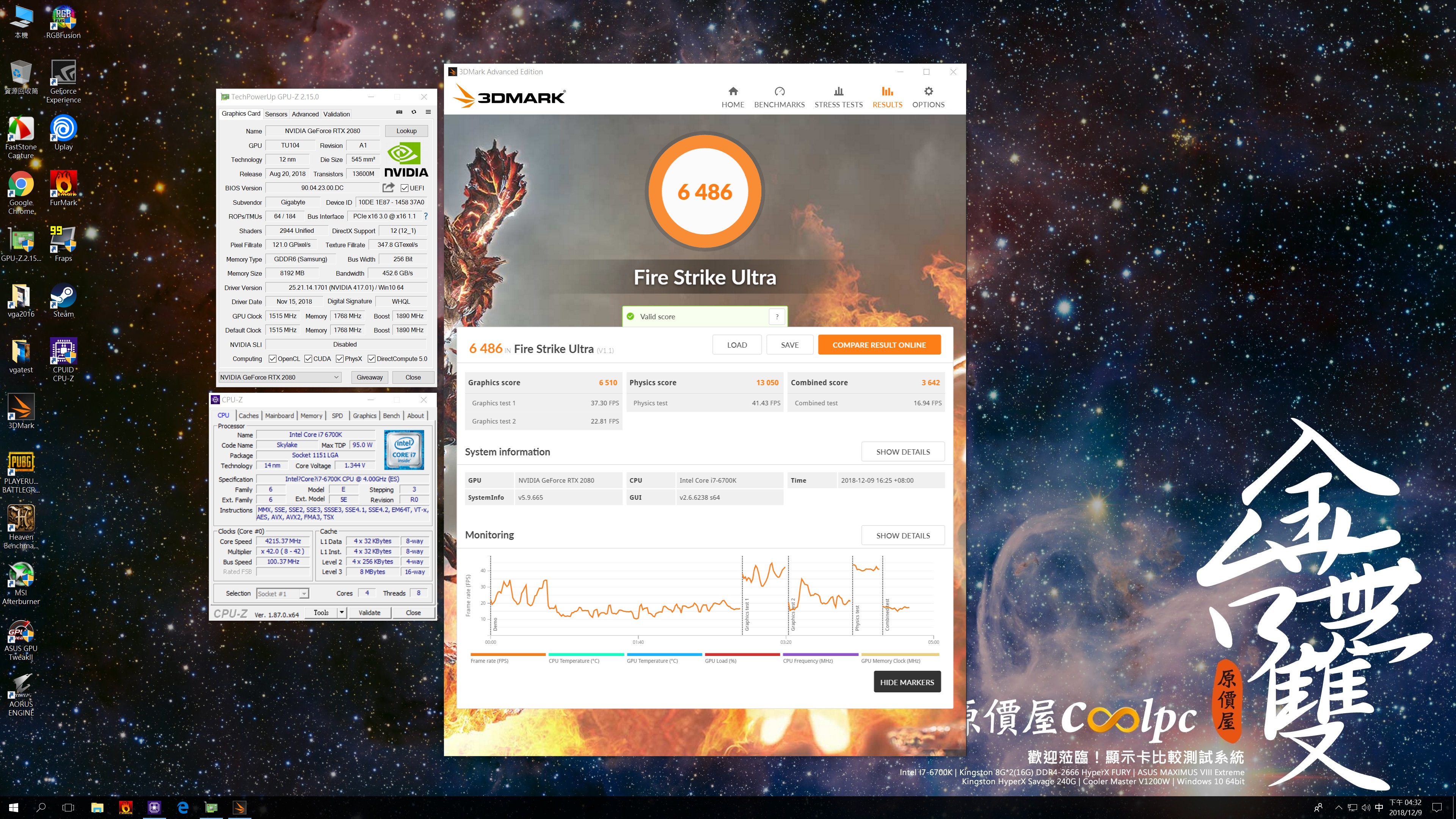Launch the PLAYERUNKNOWN'S BATTLEGROUNDS desktop shortcut
Screen dimensions: 1456x819
(x=21, y=472)
